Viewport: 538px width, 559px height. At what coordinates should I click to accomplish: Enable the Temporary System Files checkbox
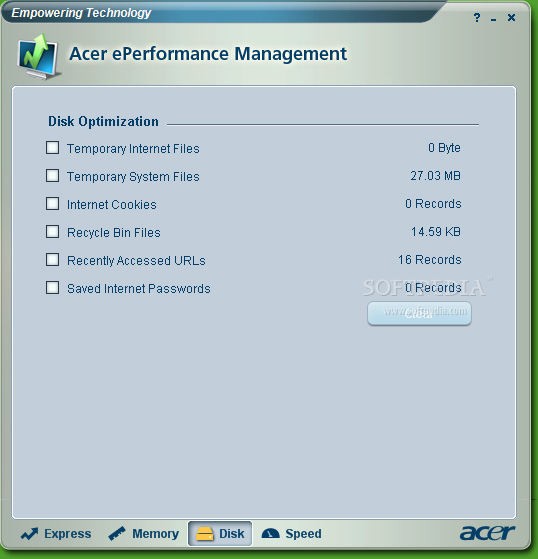[52, 175]
